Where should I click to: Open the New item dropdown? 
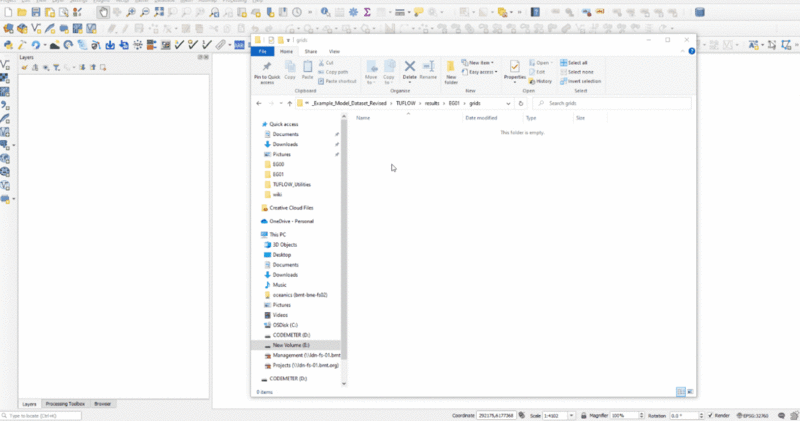(x=480, y=62)
